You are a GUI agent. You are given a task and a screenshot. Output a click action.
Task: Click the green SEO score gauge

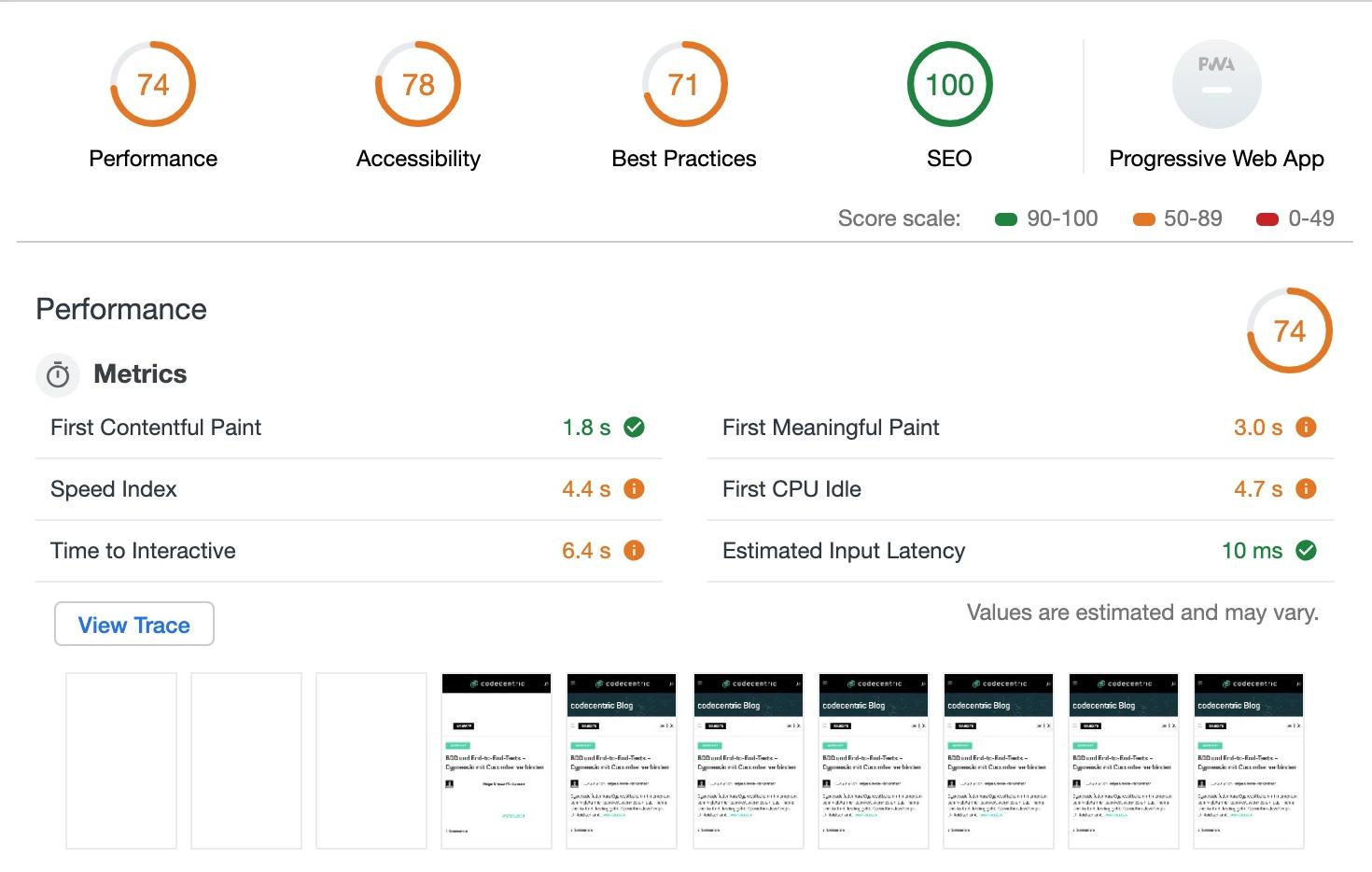click(x=949, y=85)
